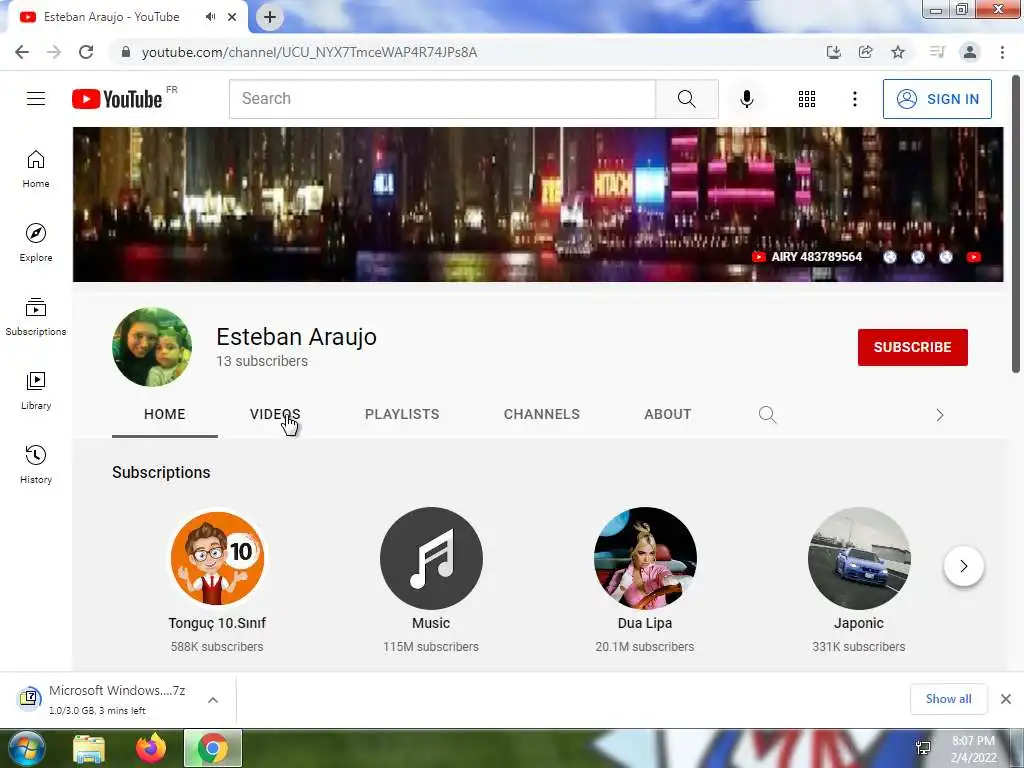Close the Esteban Araujo browser tab

pyautogui.click(x=232, y=17)
